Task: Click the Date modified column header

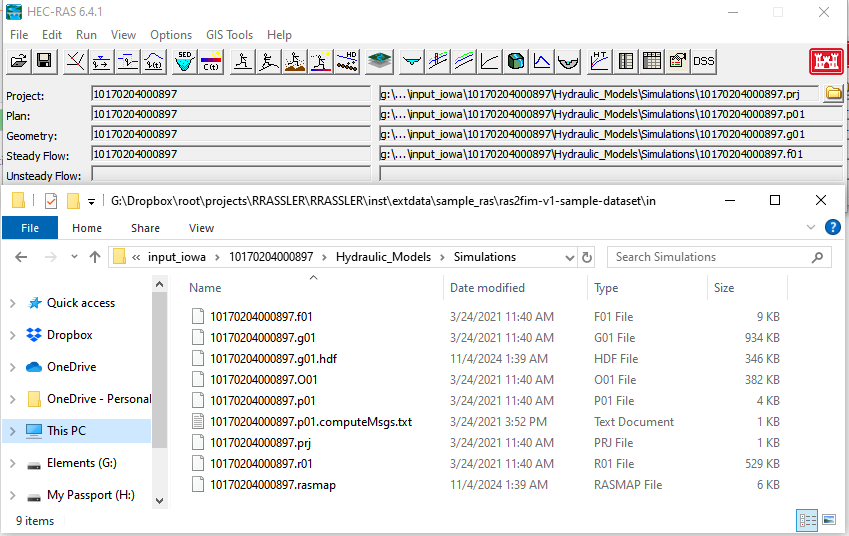Action: [x=487, y=288]
